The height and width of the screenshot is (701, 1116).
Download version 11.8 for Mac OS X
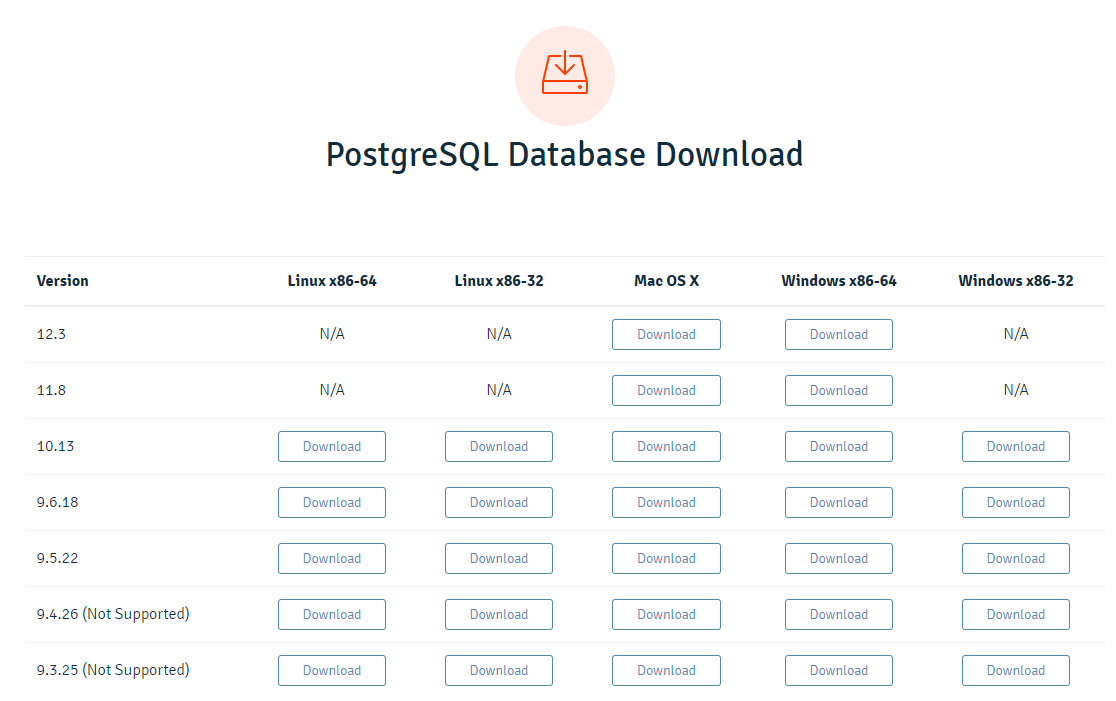coord(666,391)
